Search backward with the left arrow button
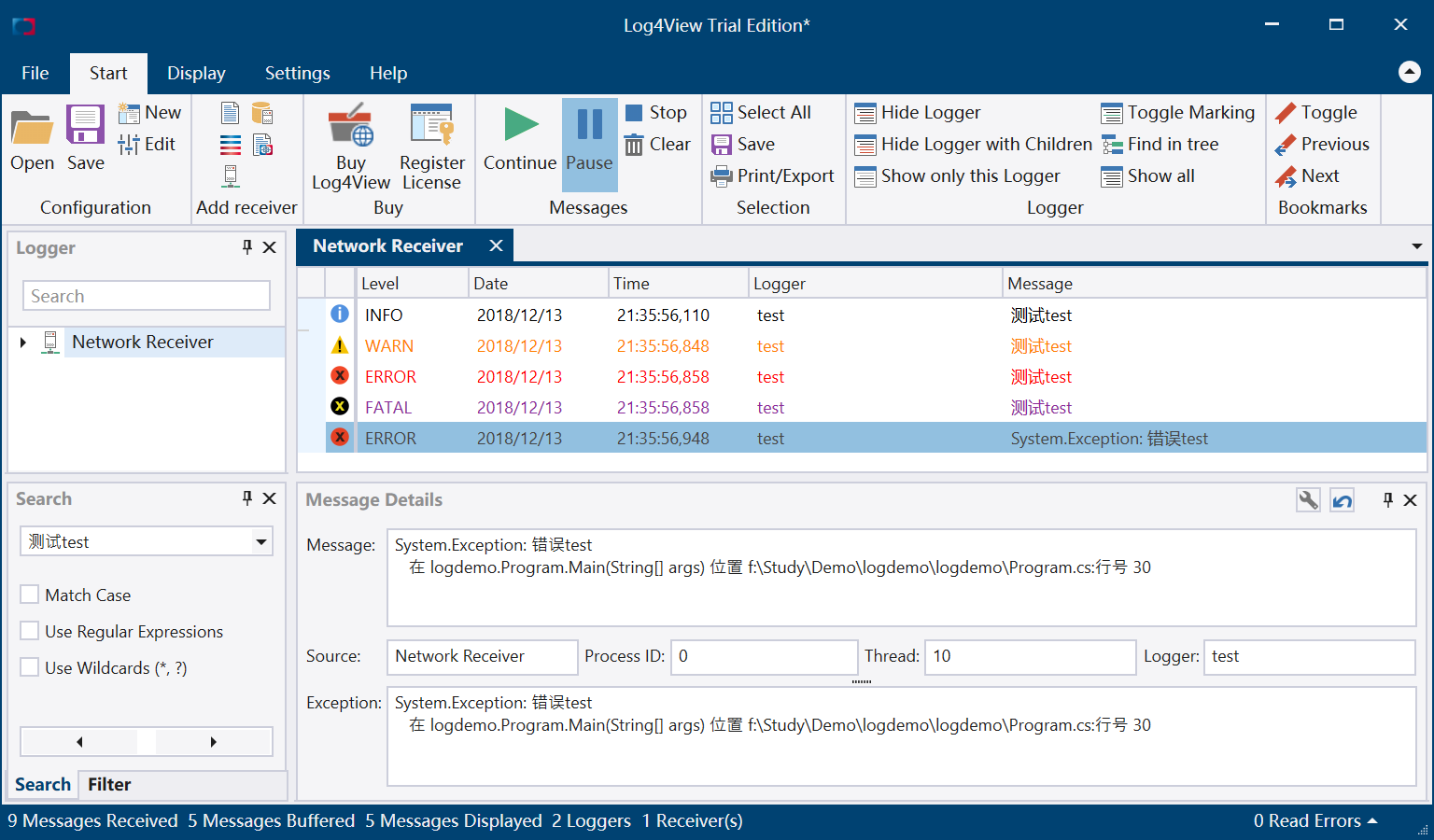This screenshot has width=1434, height=840. point(79,742)
